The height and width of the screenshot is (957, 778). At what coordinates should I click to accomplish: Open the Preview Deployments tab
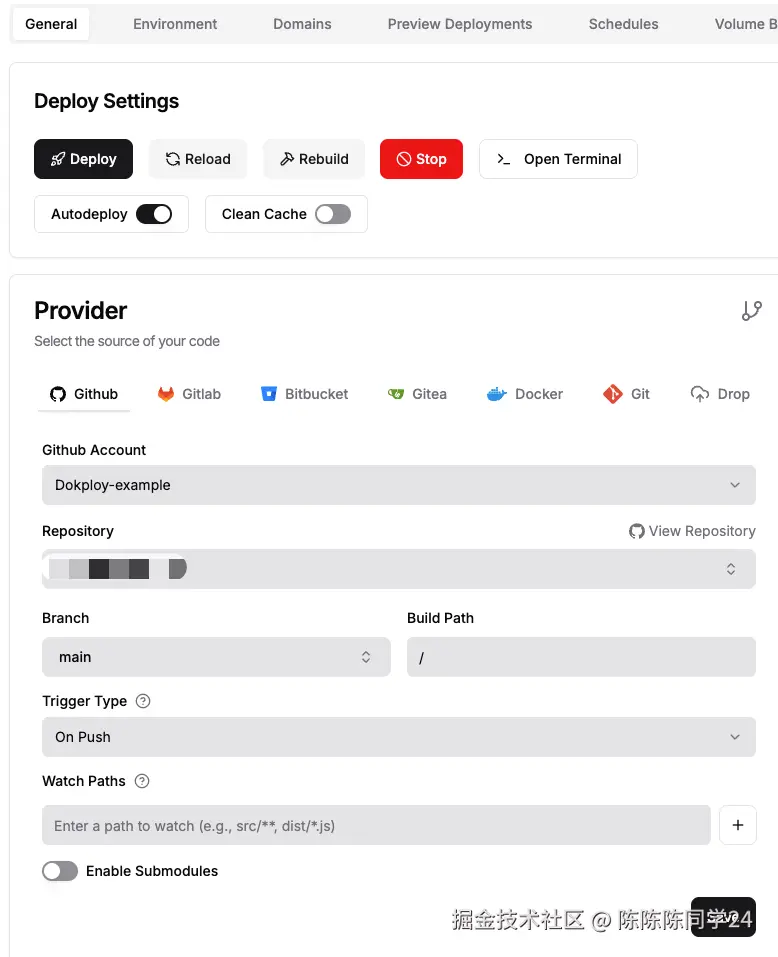[x=460, y=24]
